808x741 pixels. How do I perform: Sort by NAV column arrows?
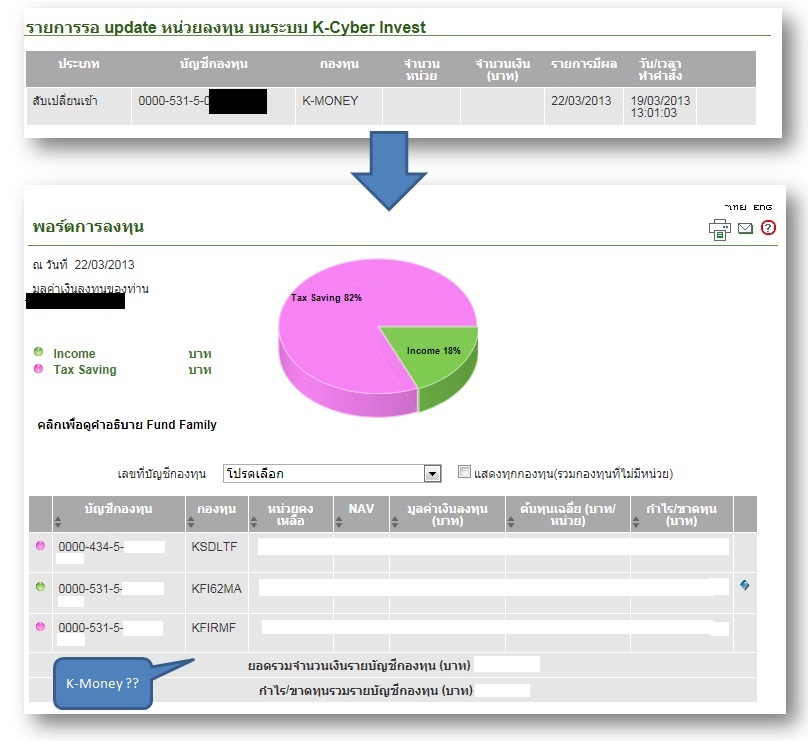(x=339, y=522)
